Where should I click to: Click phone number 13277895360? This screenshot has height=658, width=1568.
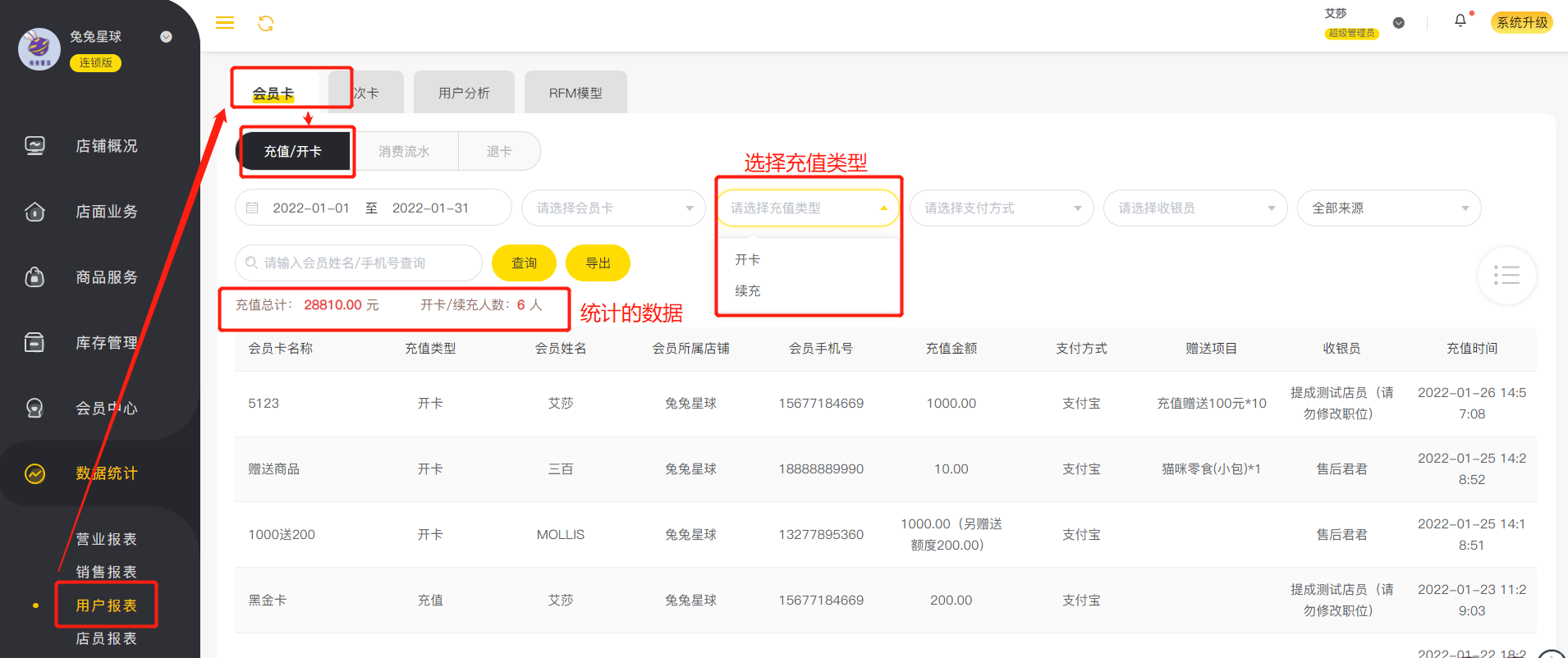[x=821, y=535]
